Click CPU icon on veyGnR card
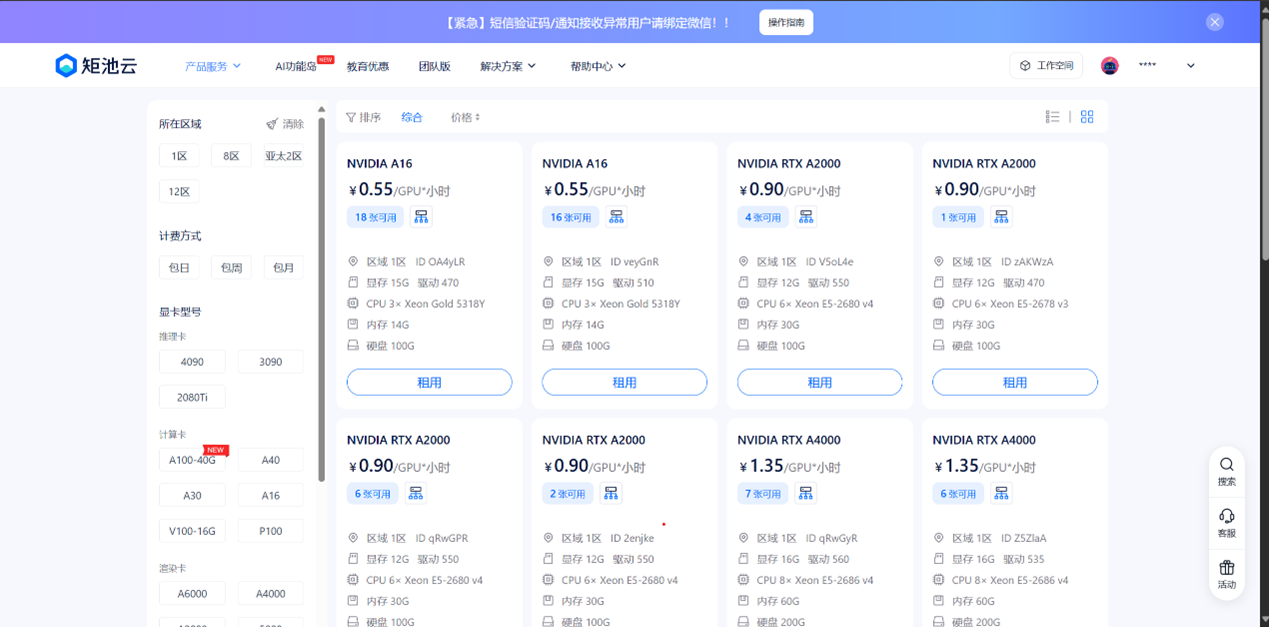Screen dimensions: 1269x627 click(x=548, y=303)
